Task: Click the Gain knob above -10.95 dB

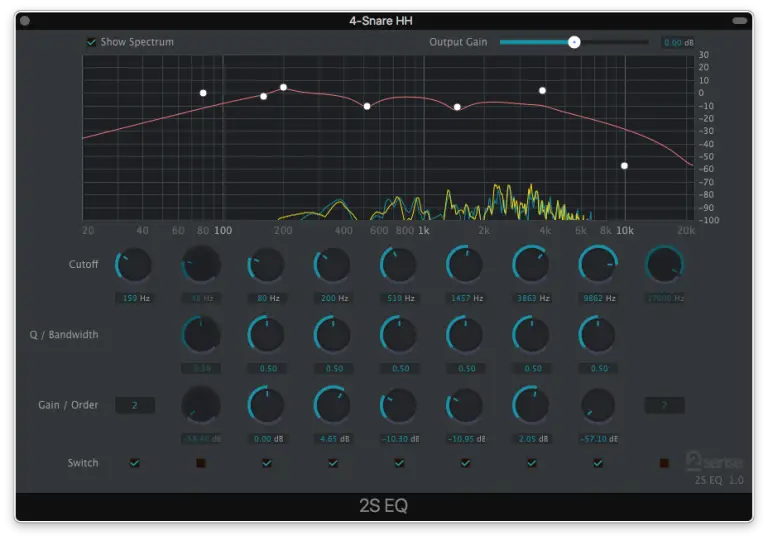Action: 464,406
